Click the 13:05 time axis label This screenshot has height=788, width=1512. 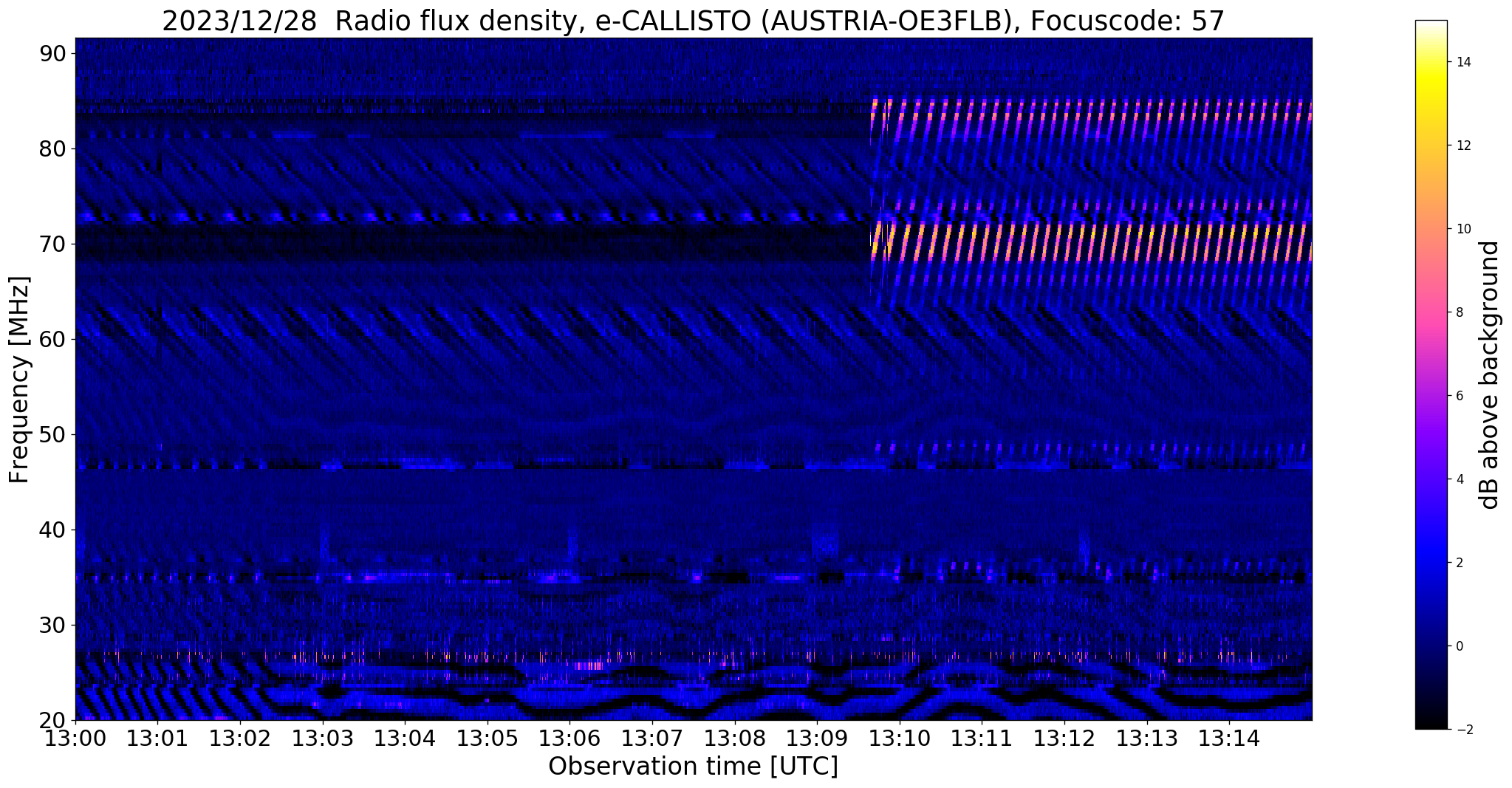487,739
